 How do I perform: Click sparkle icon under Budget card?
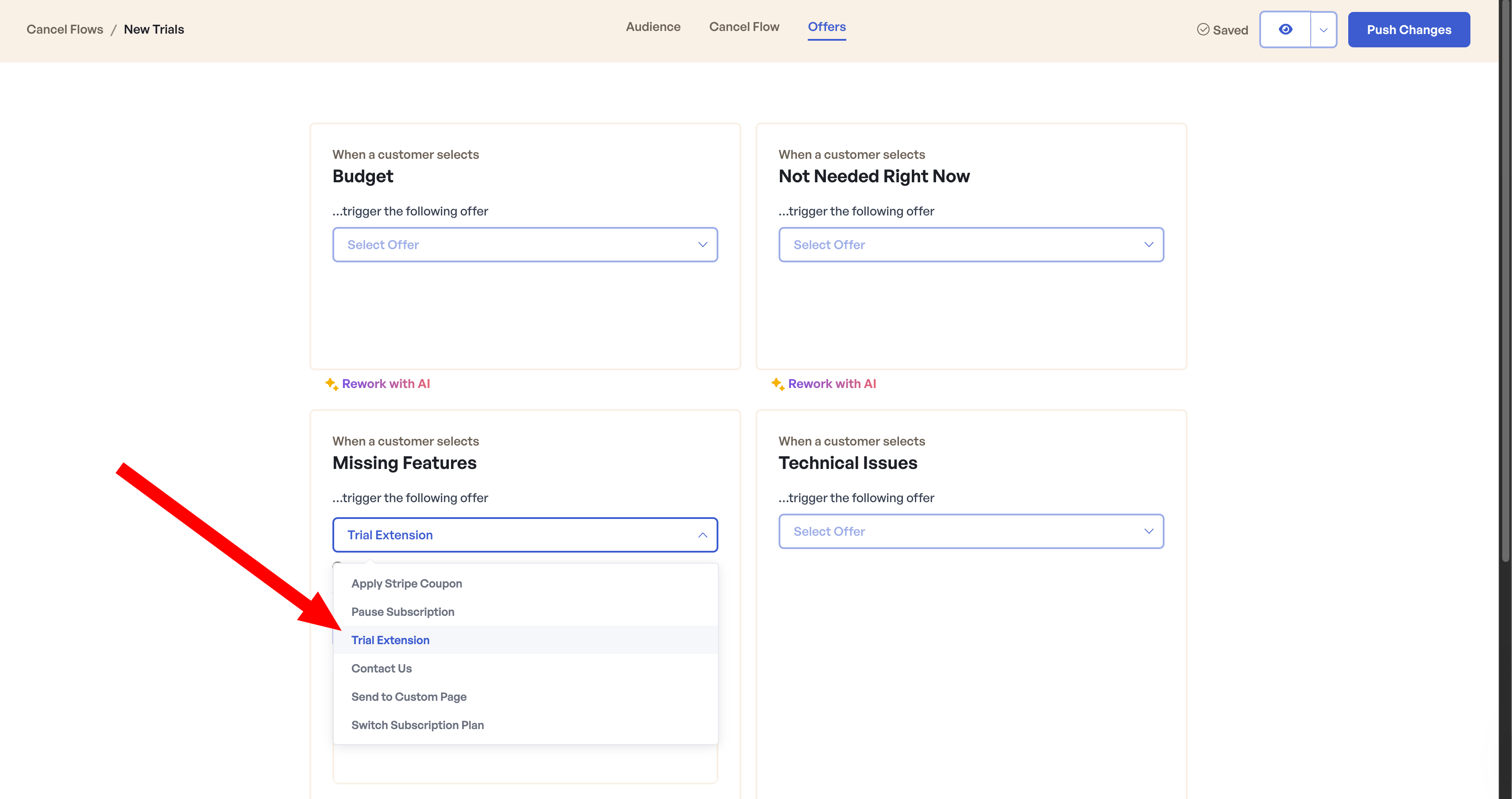click(x=332, y=384)
